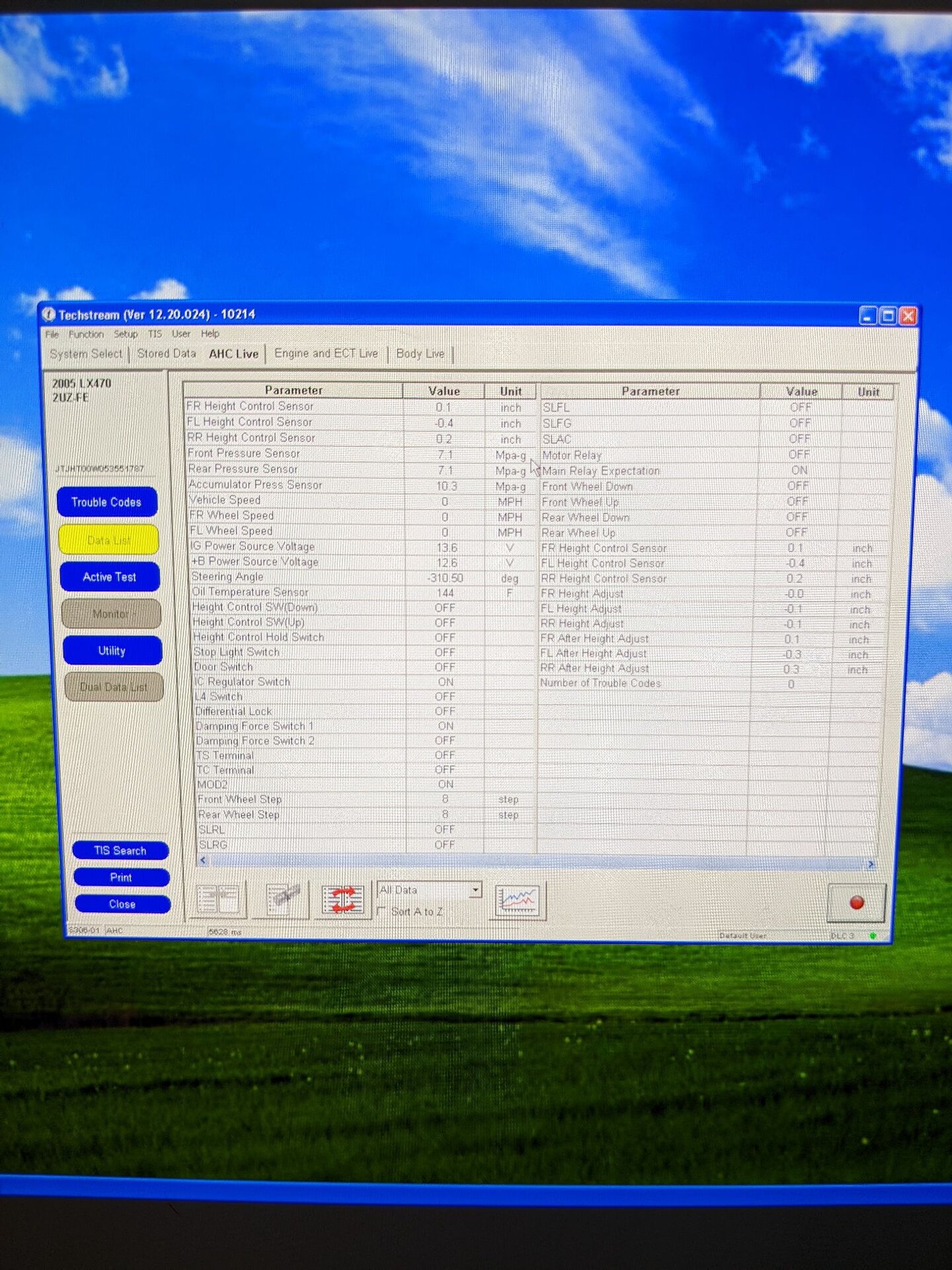This screenshot has height=1270, width=952.
Task: Select the Rear Wheel Down row
Action: click(x=715, y=517)
